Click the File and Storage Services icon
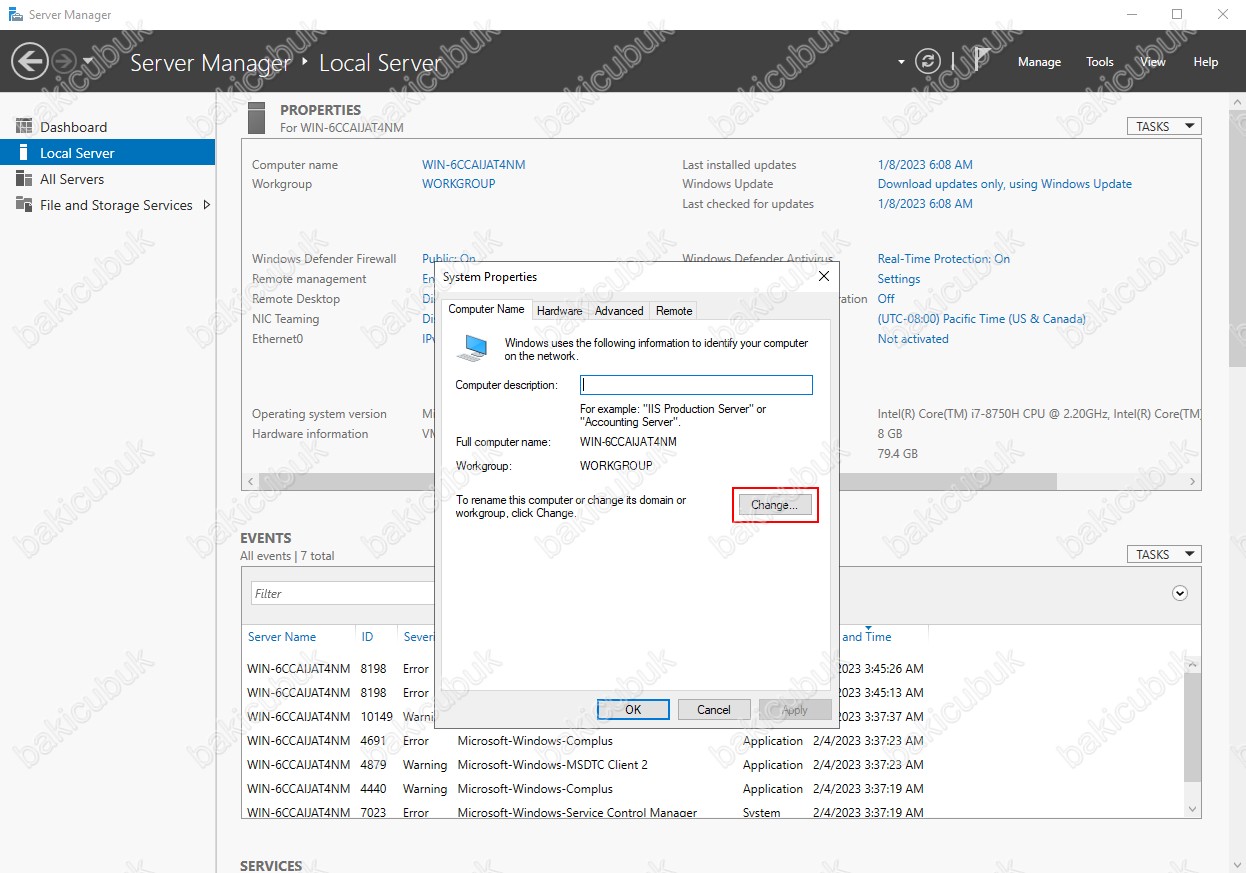The width and height of the screenshot is (1246, 873). pos(24,205)
